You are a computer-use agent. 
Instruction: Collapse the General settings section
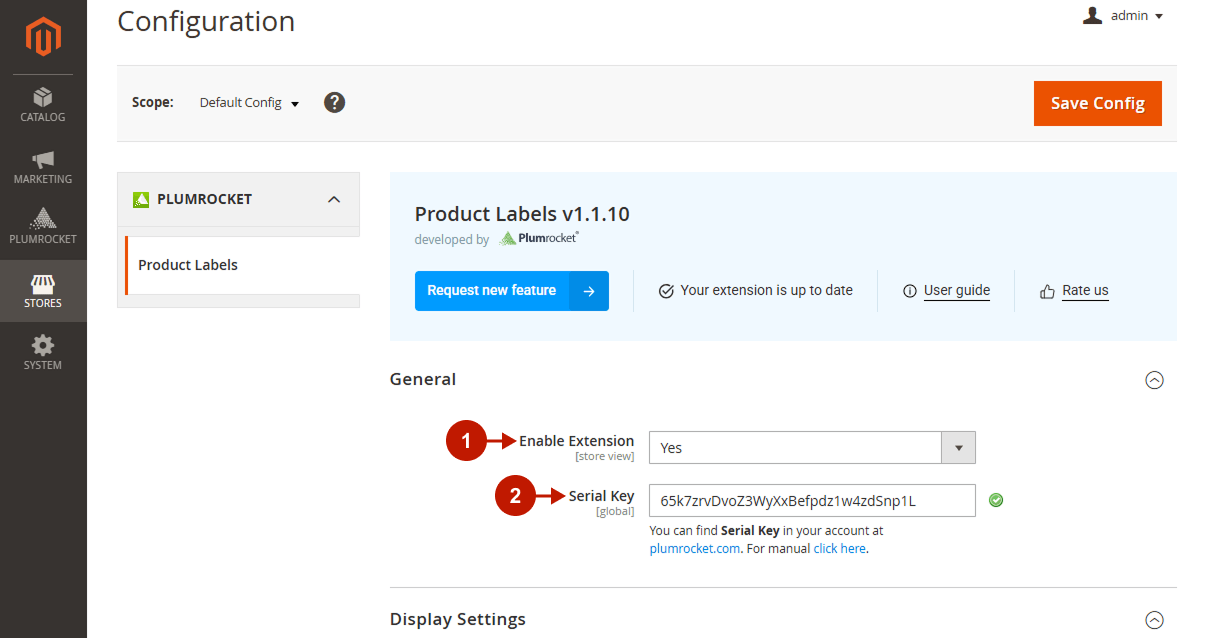tap(1154, 380)
